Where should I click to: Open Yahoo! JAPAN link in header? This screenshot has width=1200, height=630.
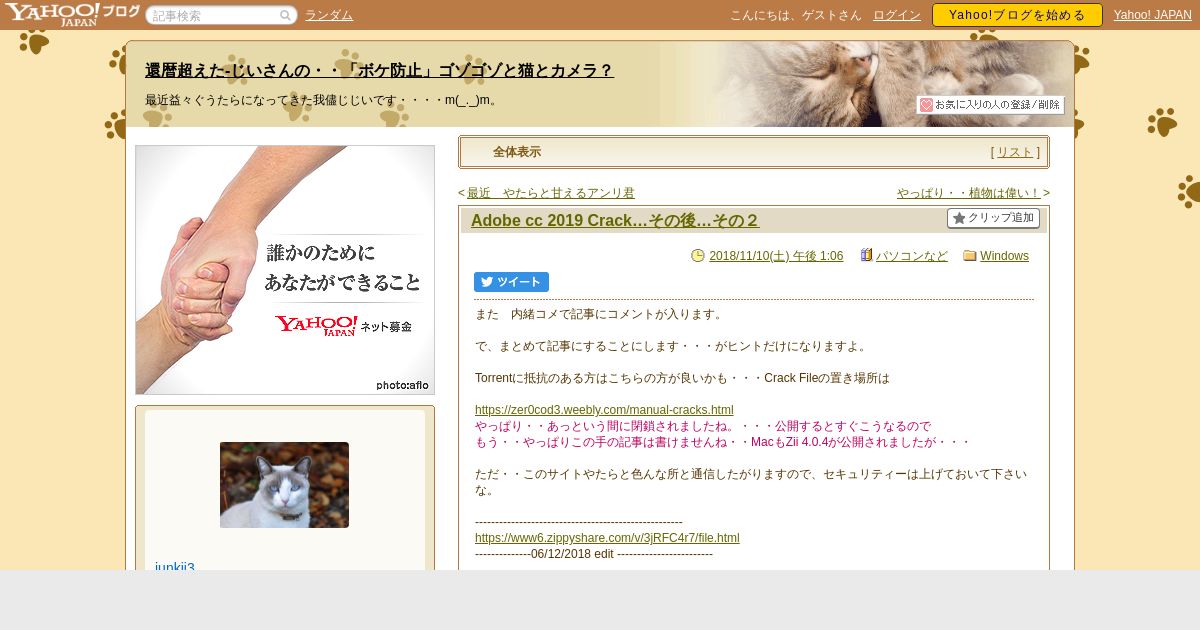[1153, 15]
